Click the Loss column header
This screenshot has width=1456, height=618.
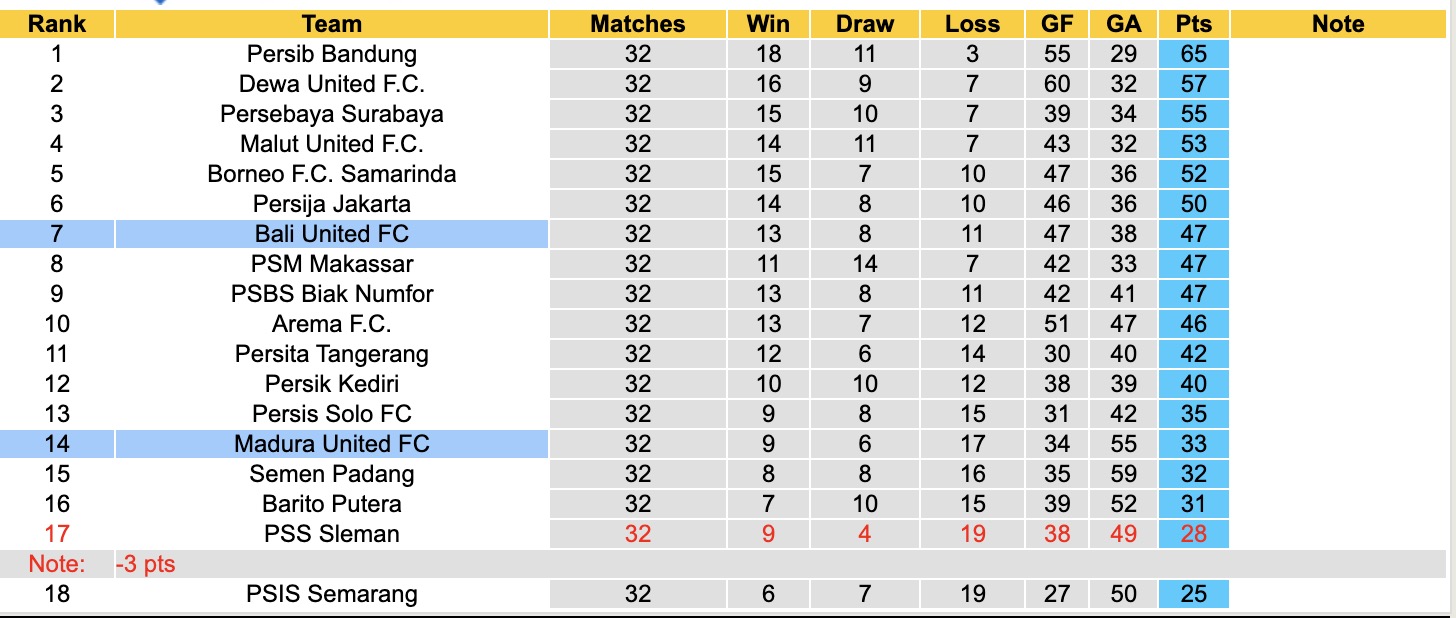[x=972, y=24]
